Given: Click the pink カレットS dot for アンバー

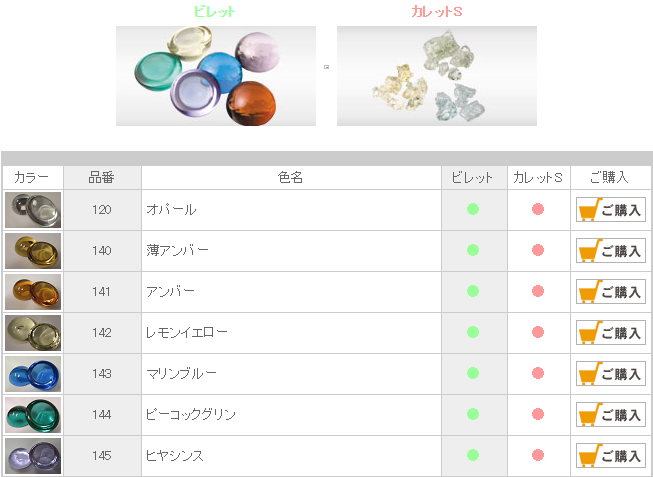Looking at the screenshot, I should [x=538, y=291].
